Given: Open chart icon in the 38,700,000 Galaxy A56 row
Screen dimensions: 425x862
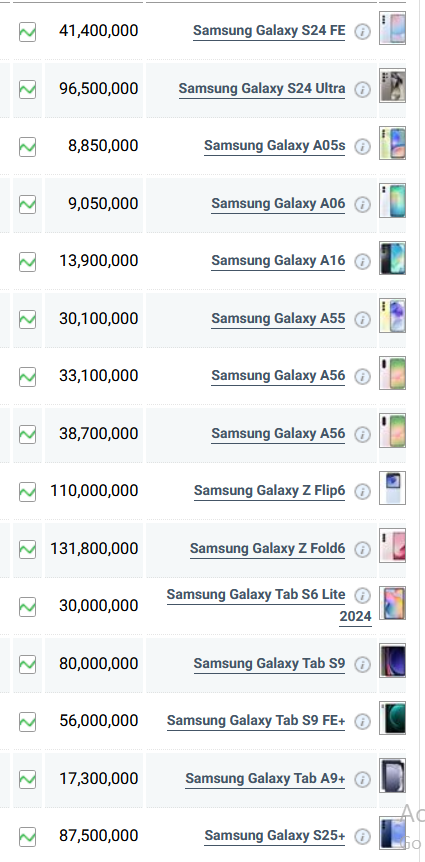Looking at the screenshot, I should [x=27, y=434].
